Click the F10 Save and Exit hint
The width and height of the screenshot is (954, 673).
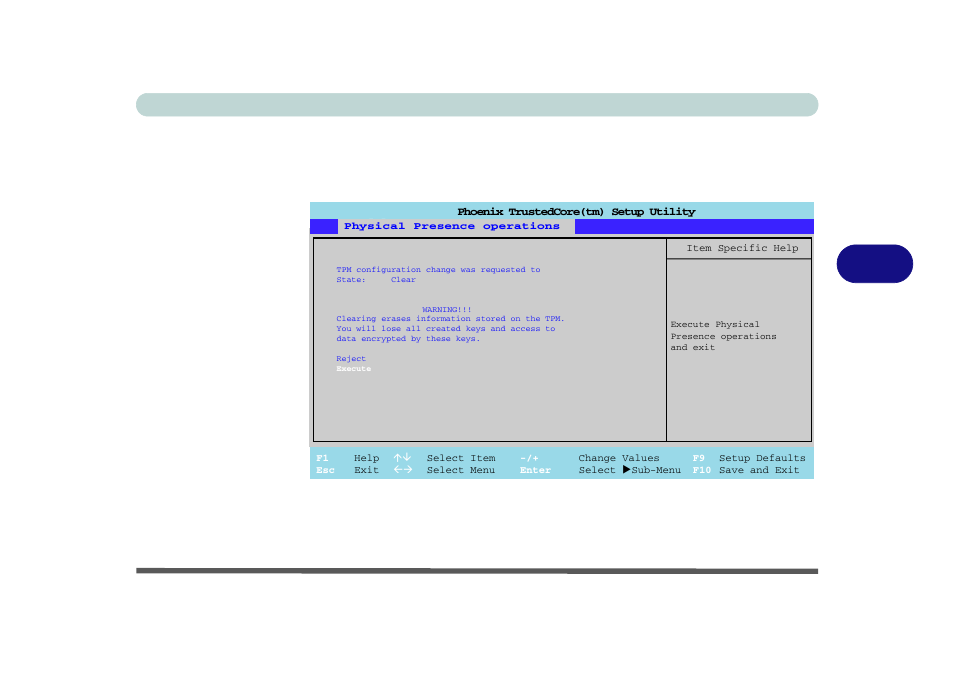tap(746, 470)
